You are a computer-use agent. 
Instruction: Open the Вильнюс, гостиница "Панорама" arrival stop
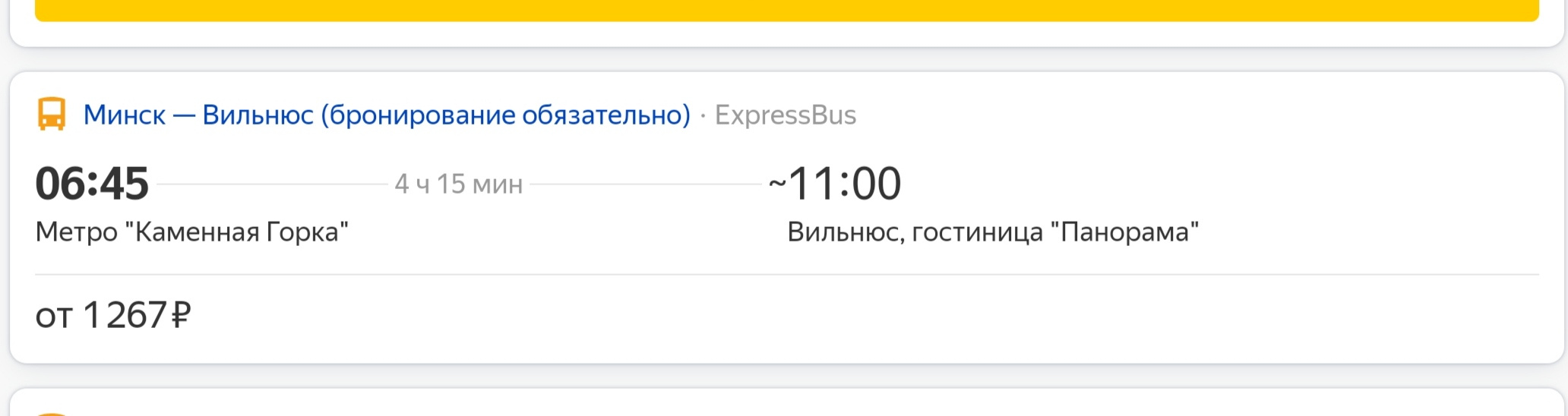pos(993,232)
